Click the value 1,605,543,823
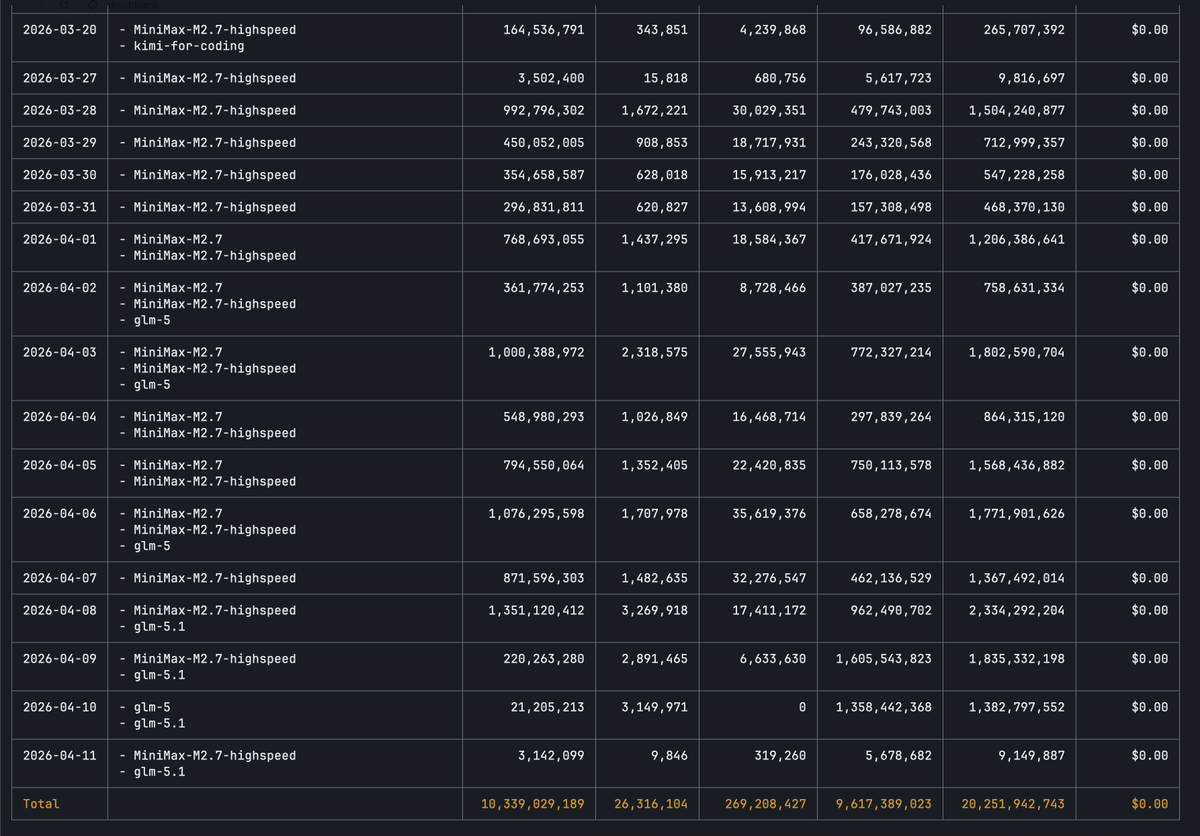Viewport: 1200px width, 836px height. (884, 659)
